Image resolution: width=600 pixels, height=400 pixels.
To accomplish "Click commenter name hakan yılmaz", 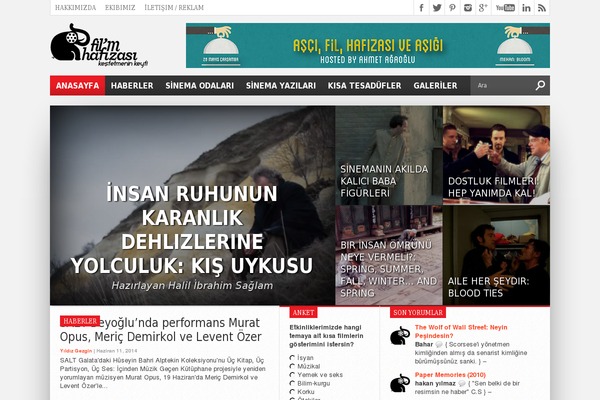I will (x=435, y=384).
